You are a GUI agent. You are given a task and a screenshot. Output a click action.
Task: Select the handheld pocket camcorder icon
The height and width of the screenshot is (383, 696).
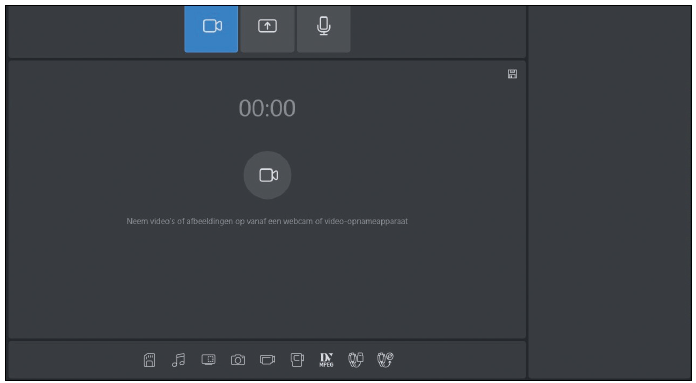pyautogui.click(x=297, y=359)
